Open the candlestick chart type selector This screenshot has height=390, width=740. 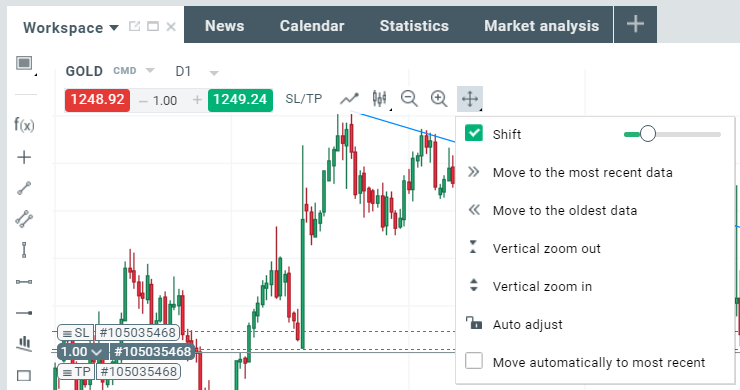(379, 99)
